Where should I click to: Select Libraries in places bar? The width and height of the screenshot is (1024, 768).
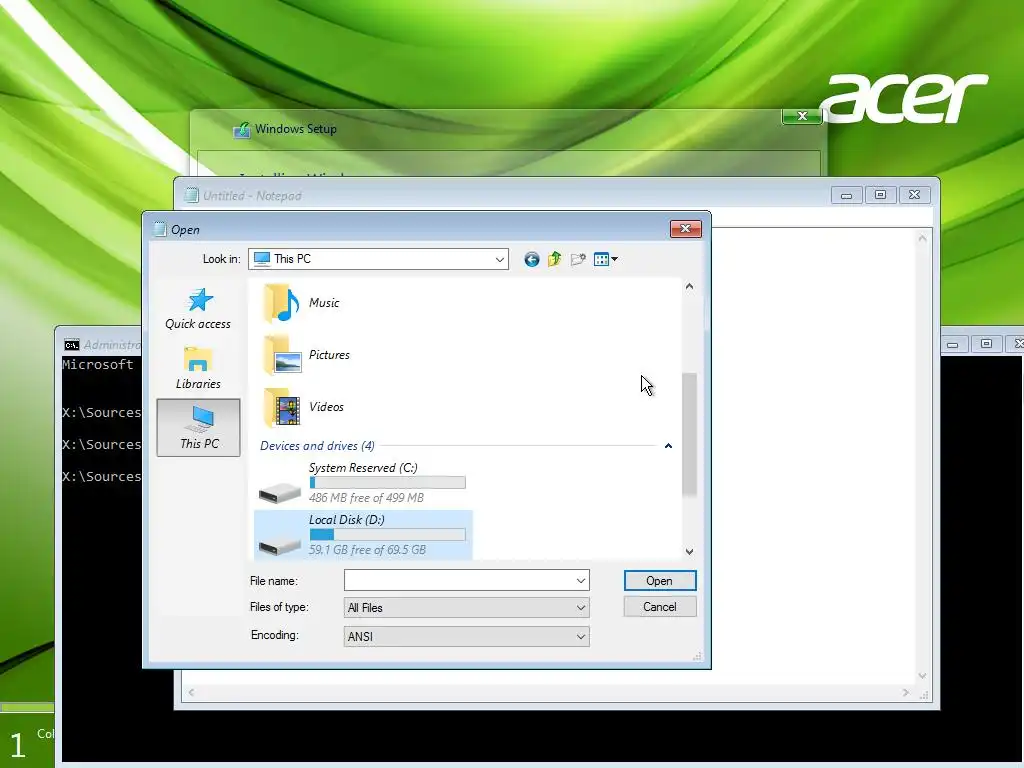pos(198,368)
